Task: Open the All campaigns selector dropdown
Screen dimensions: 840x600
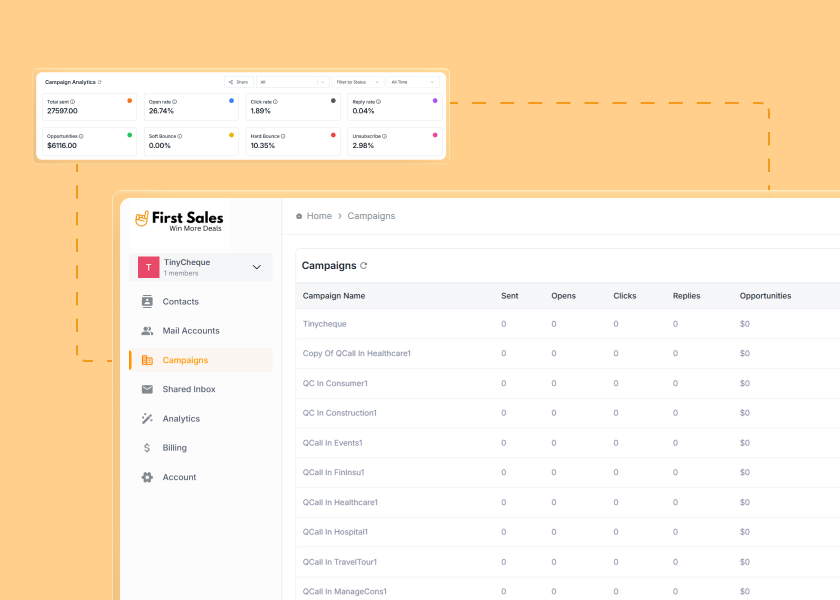Action: (291, 82)
